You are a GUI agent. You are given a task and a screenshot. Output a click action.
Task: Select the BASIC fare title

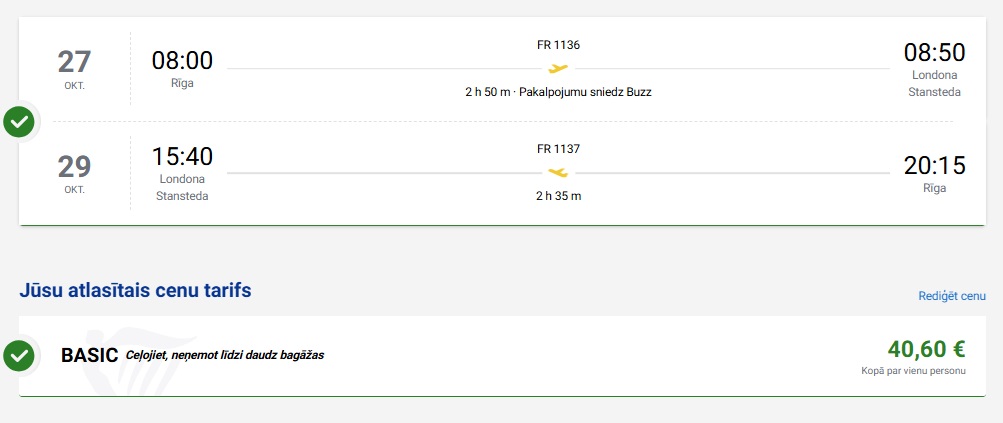90,355
